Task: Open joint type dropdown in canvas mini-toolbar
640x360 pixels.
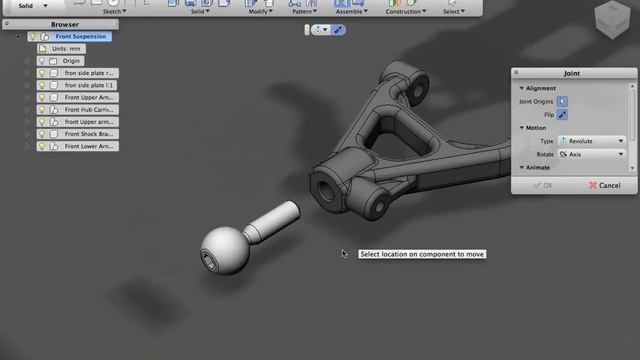Action: (x=321, y=30)
